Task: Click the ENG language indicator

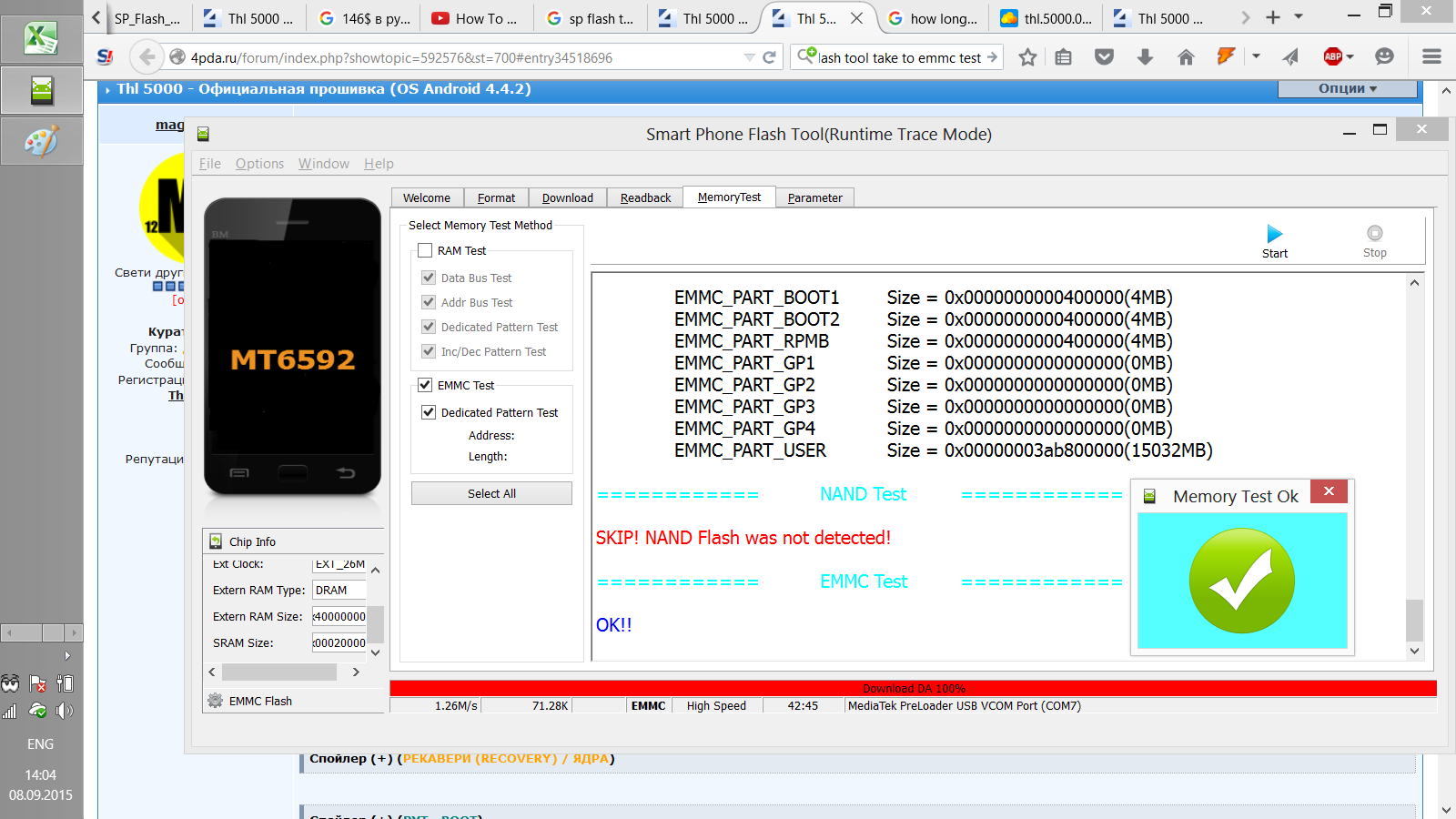Action: [x=40, y=743]
